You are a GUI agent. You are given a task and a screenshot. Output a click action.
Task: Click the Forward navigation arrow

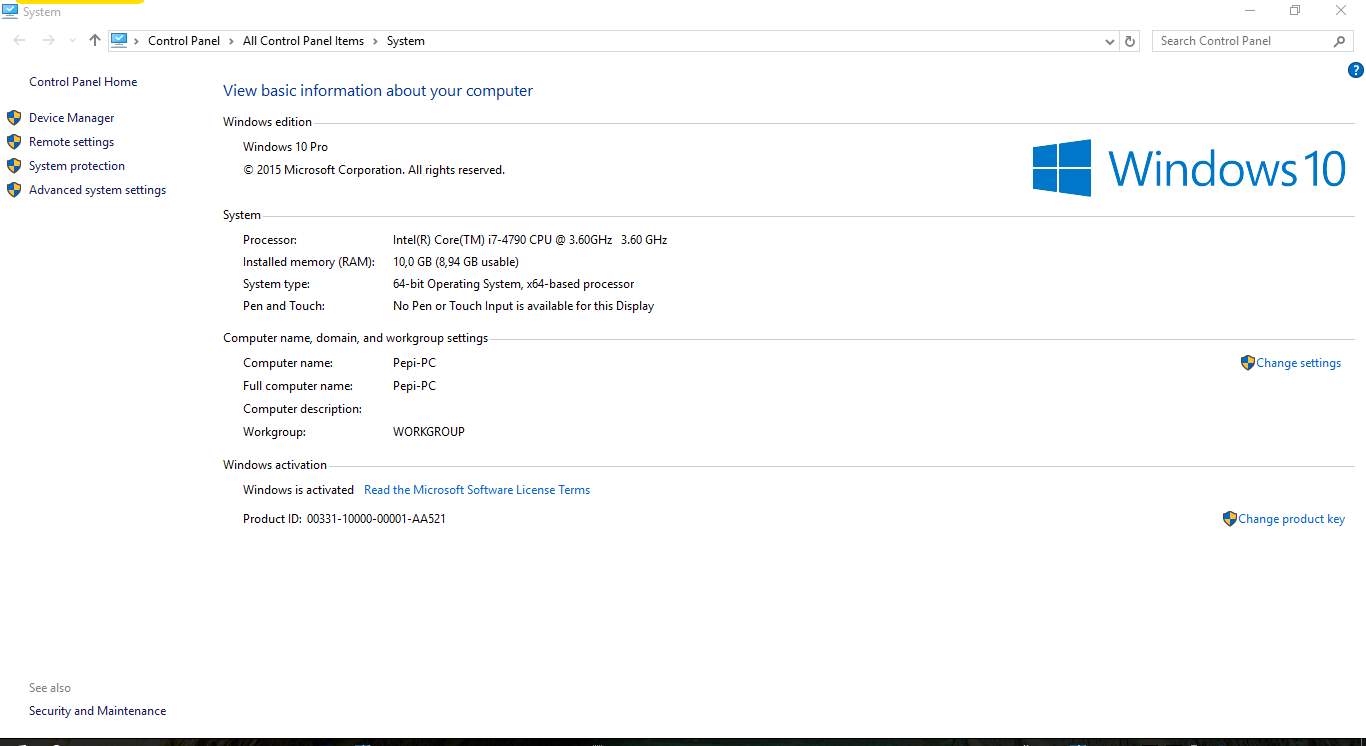click(x=48, y=40)
